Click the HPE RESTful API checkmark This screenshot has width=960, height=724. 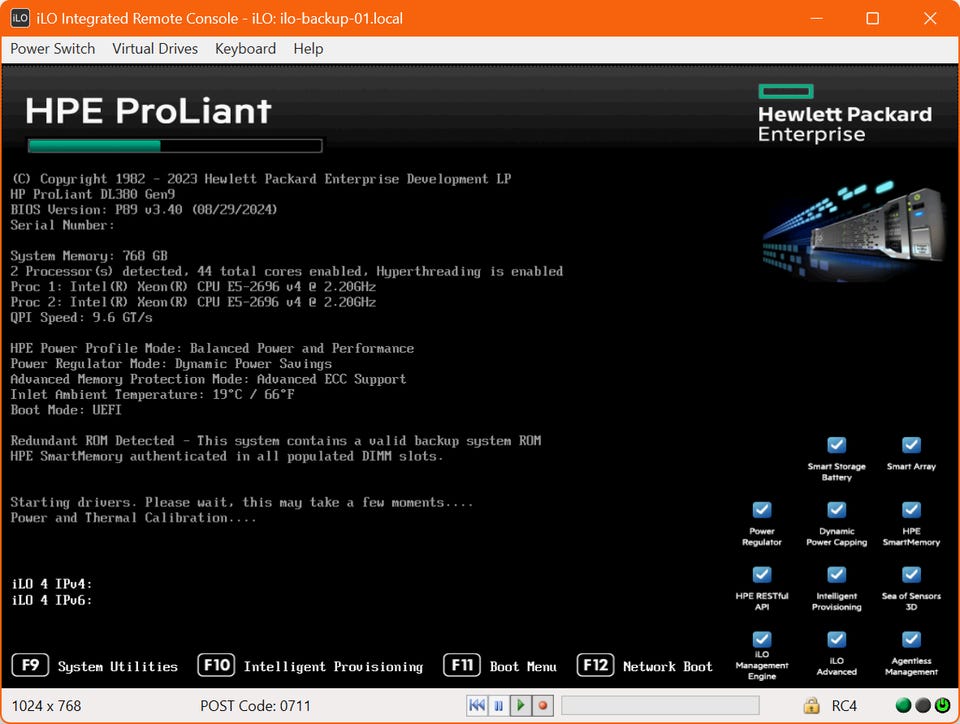coord(762,575)
